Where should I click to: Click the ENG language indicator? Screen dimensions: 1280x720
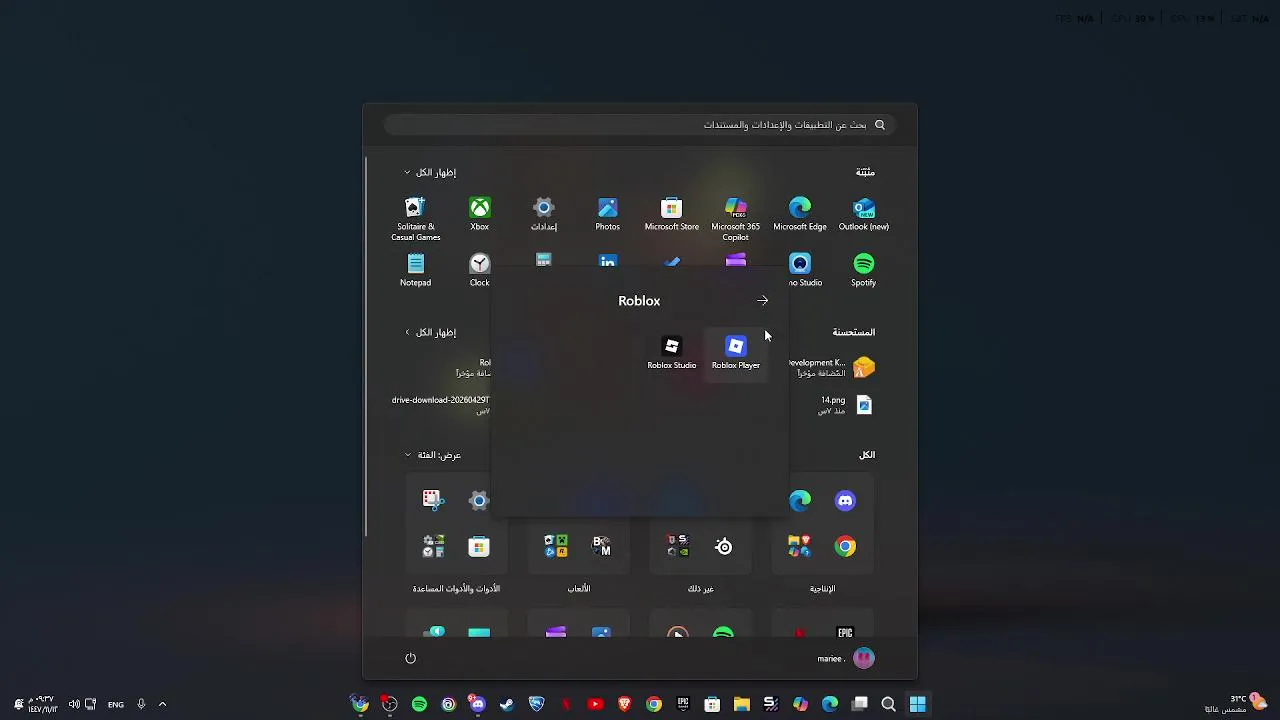click(x=116, y=704)
